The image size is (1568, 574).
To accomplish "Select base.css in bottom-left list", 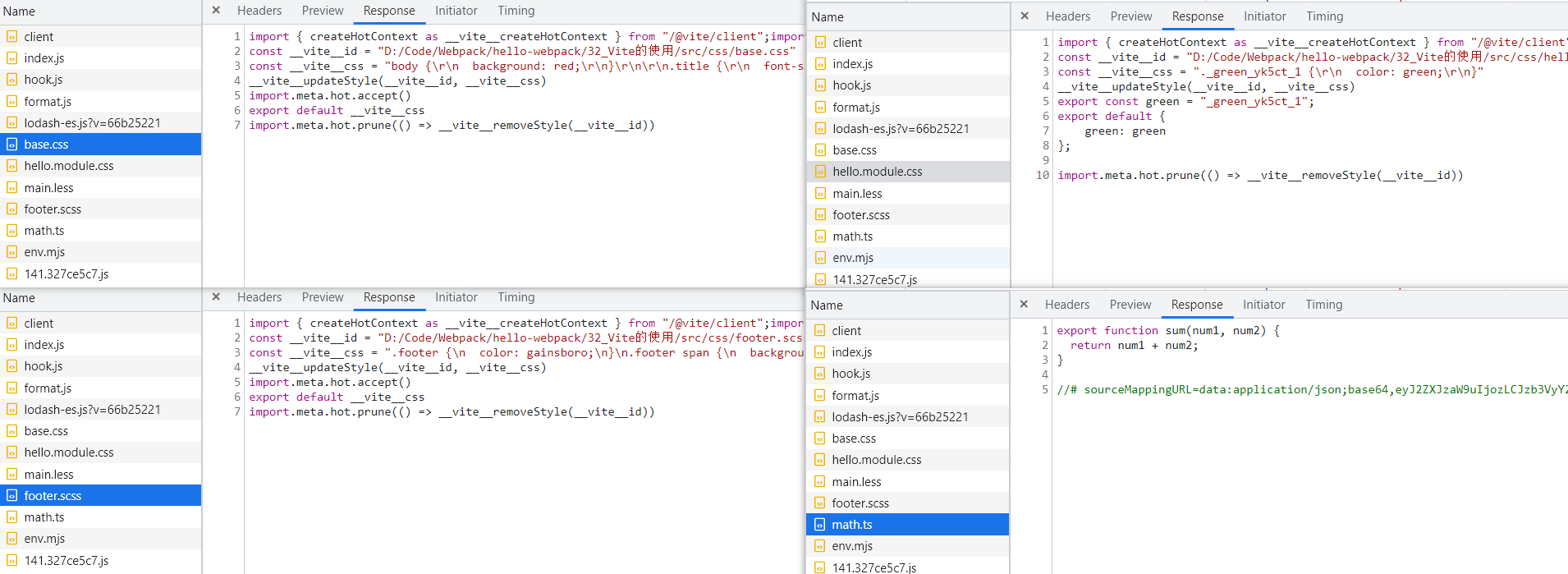I will pyautogui.click(x=100, y=431).
